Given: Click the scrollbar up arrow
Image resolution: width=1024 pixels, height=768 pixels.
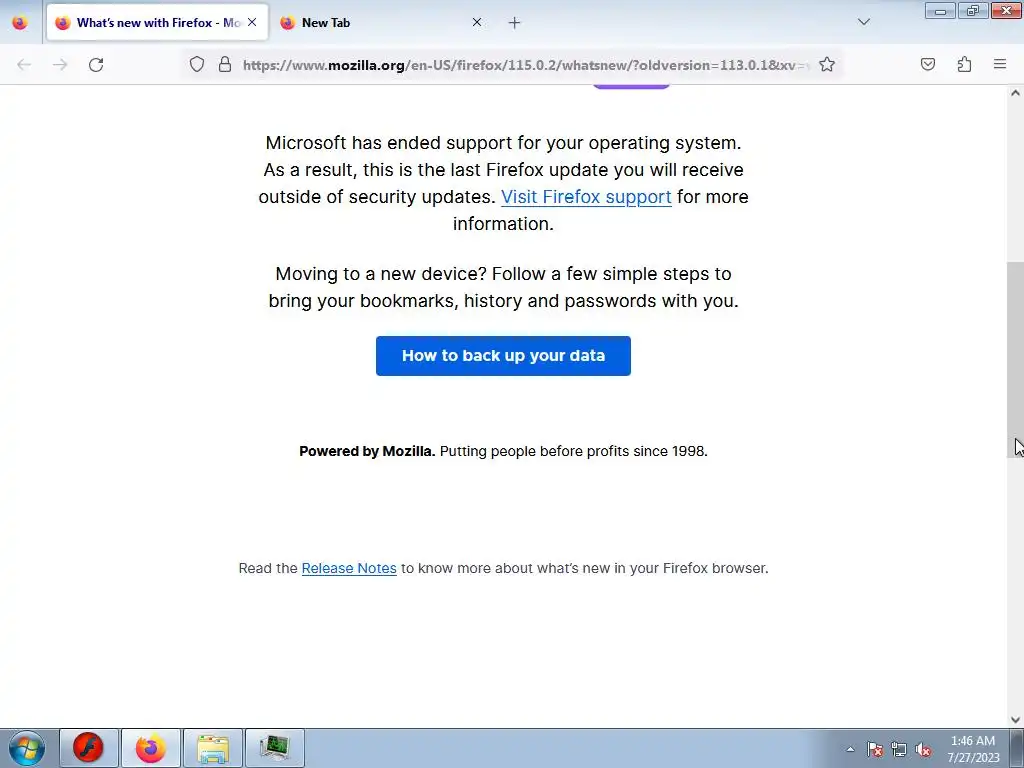Looking at the screenshot, I should click(x=1015, y=93).
